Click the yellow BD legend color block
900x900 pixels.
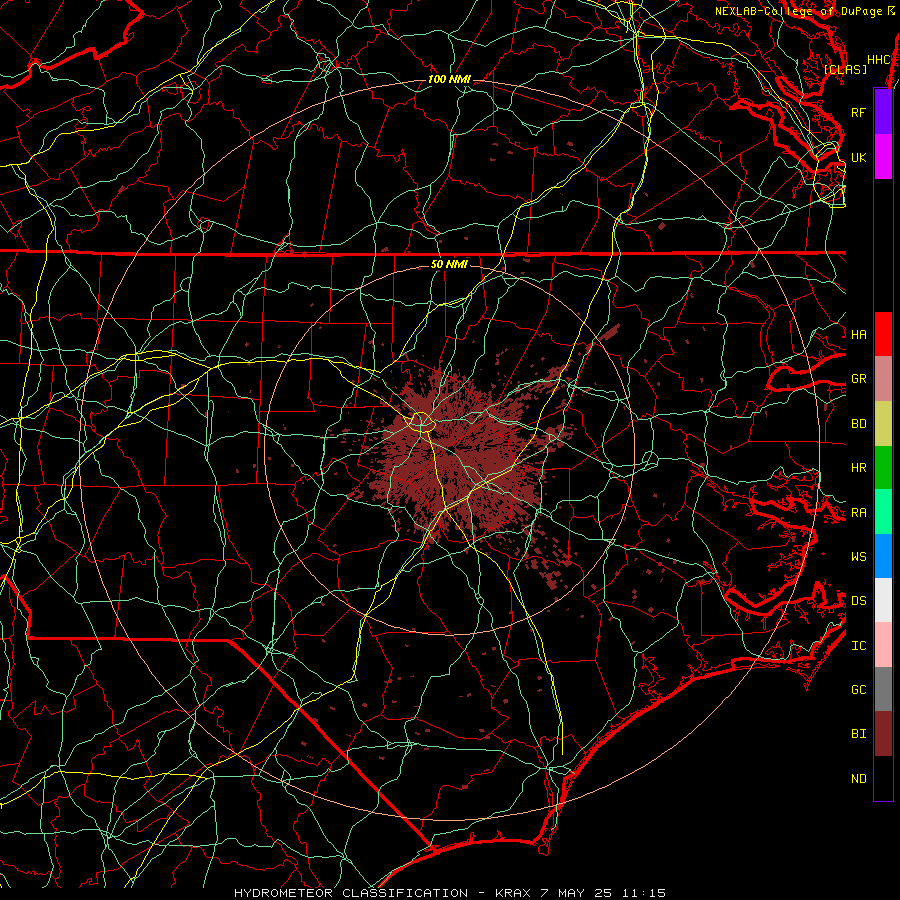click(x=883, y=423)
